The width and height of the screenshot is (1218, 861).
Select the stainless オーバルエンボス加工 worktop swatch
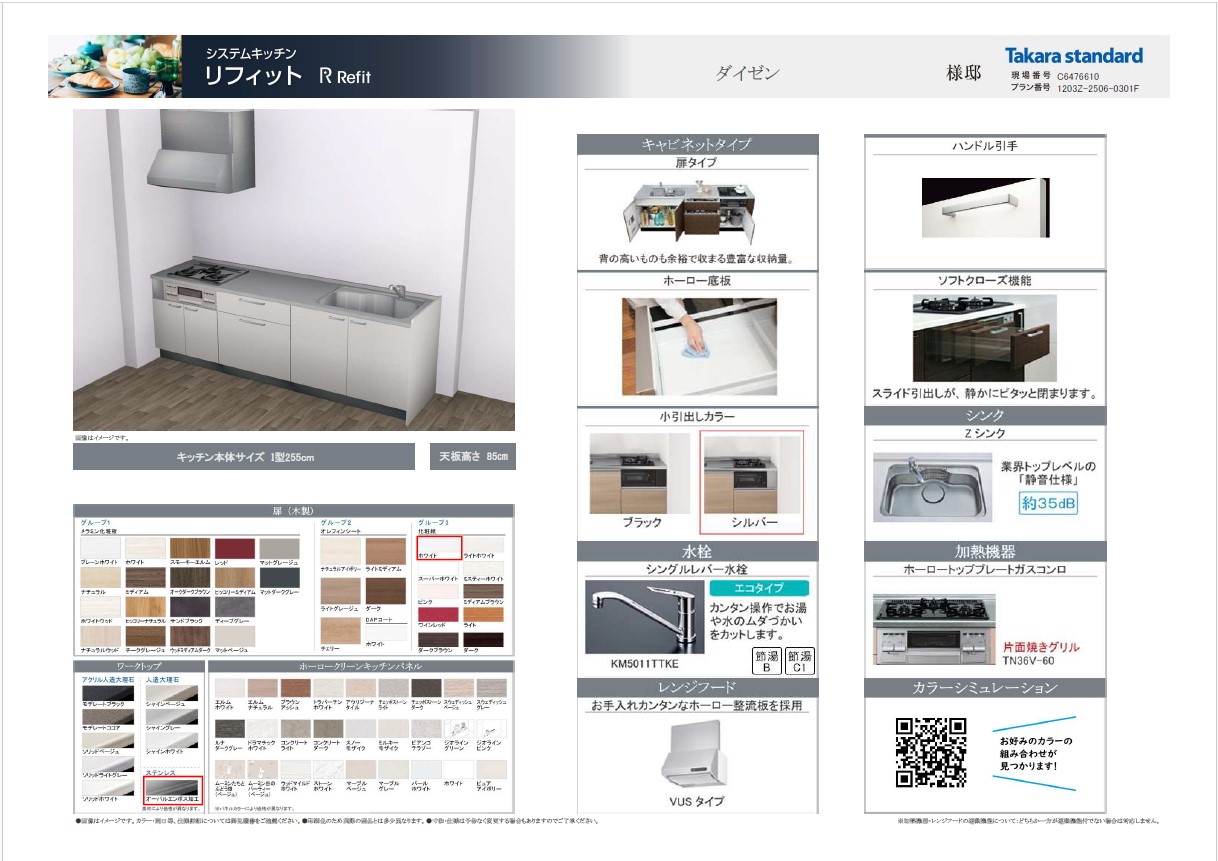(173, 790)
